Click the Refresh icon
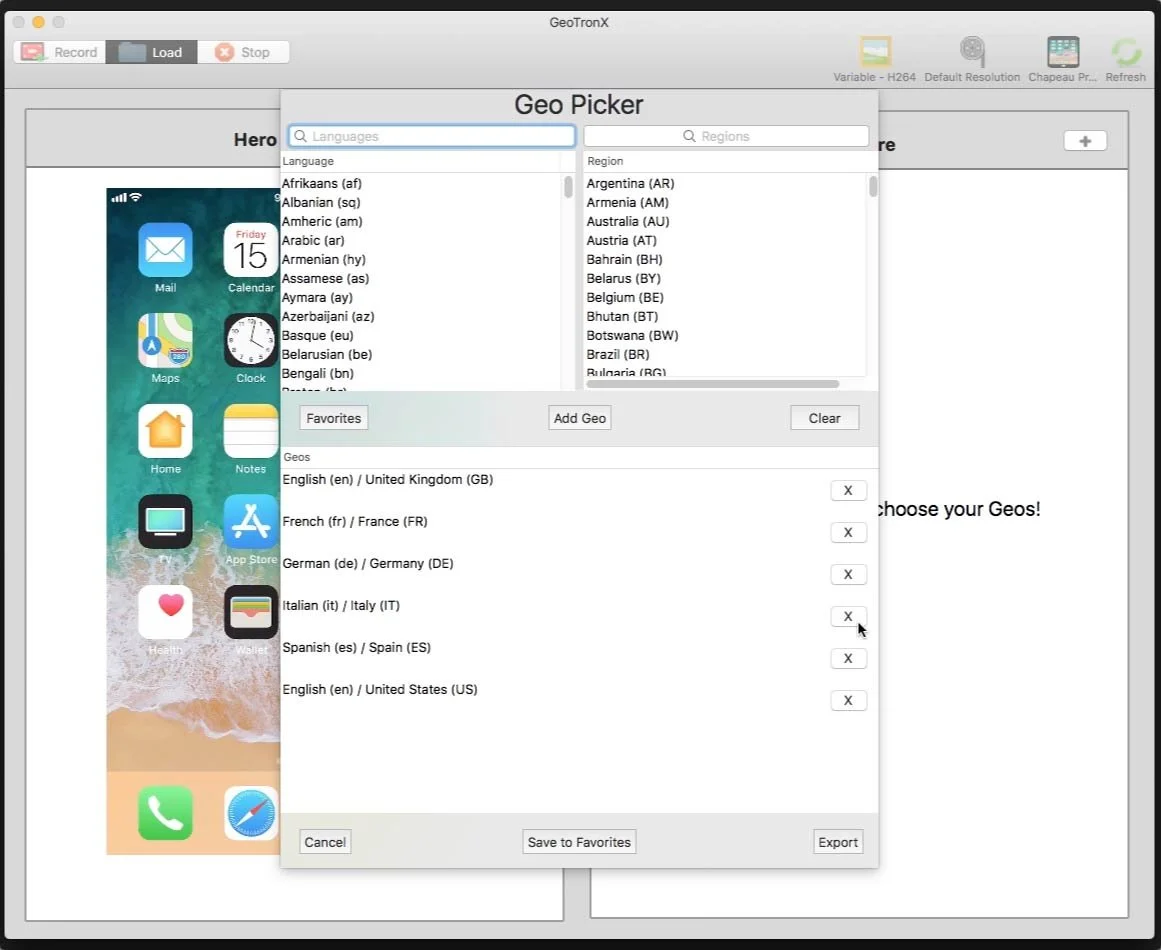This screenshot has height=950, width=1161. click(1125, 52)
